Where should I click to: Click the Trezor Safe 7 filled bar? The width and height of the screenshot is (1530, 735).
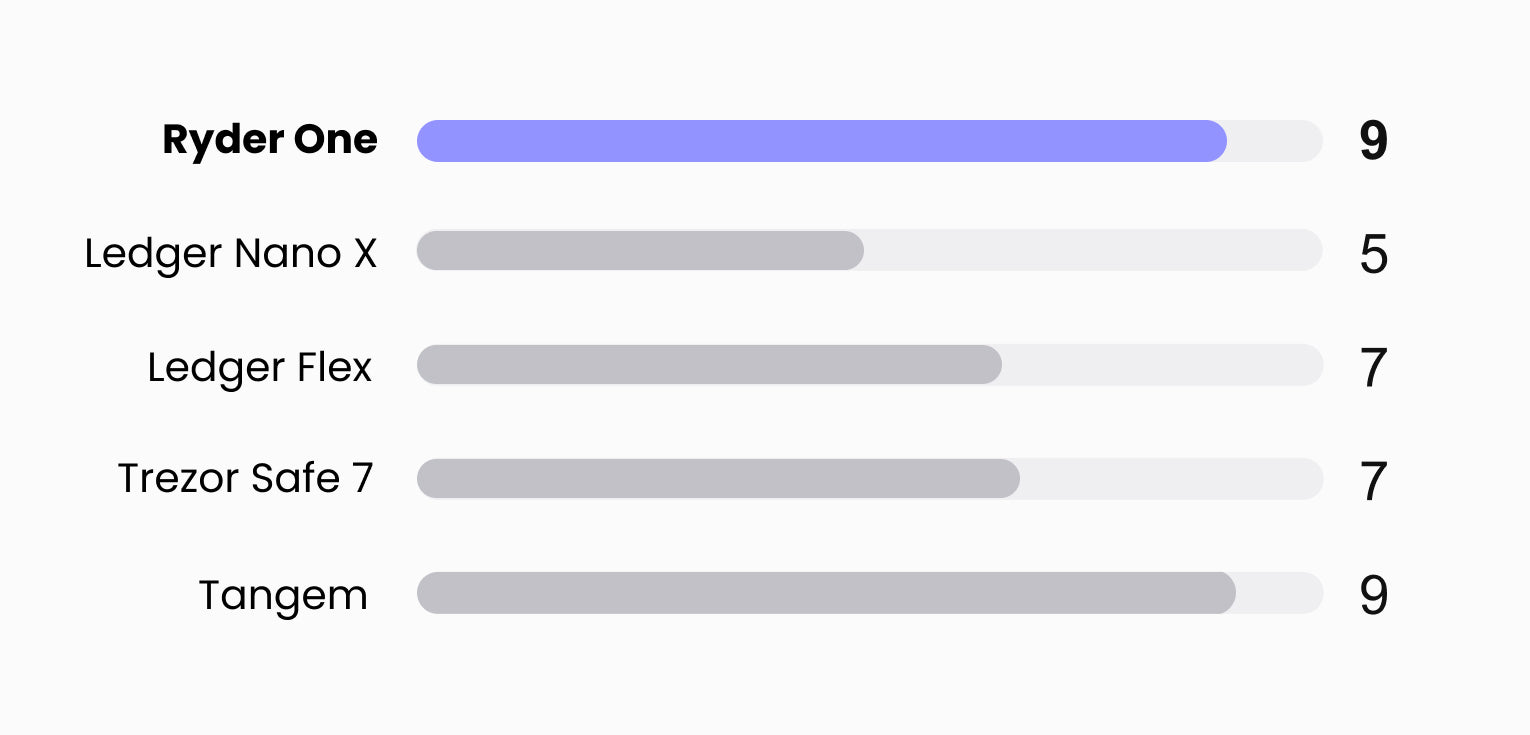718,478
